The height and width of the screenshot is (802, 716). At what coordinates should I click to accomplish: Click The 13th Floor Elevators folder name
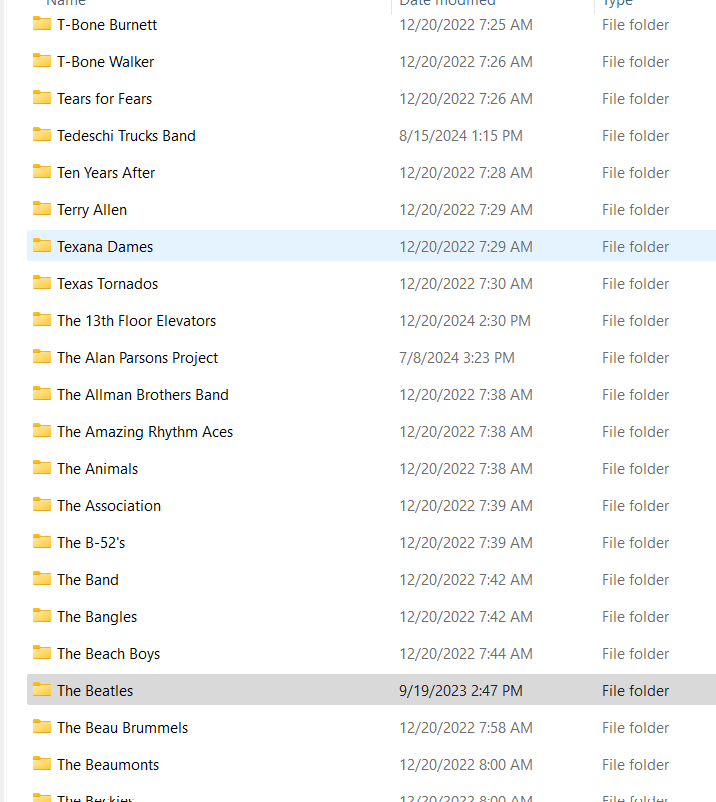click(136, 321)
